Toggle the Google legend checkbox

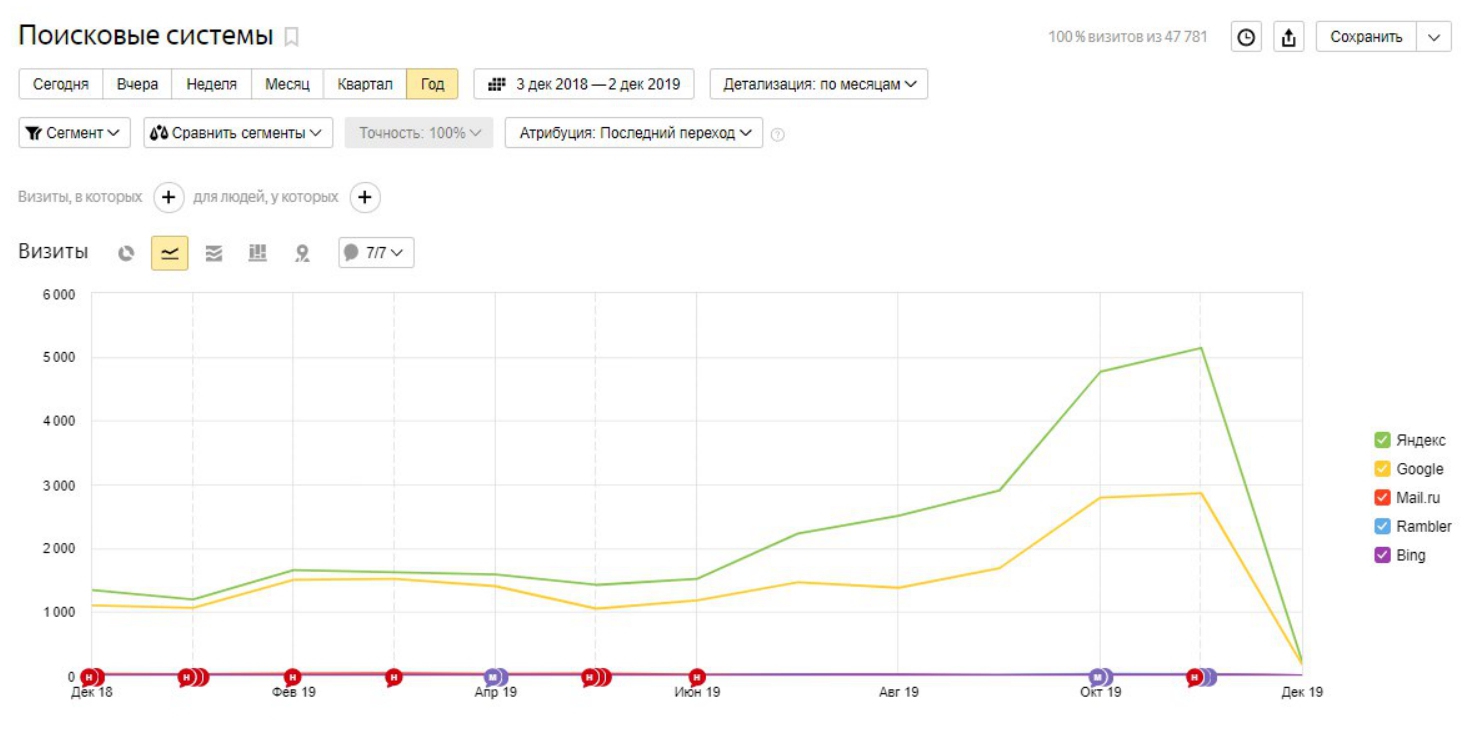1382,469
